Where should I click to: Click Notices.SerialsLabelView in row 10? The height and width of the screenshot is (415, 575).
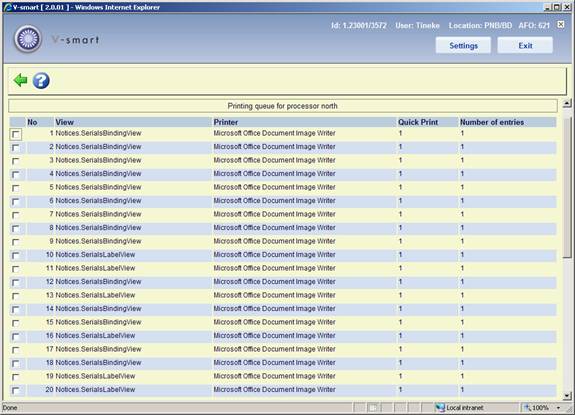pyautogui.click(x=95, y=254)
